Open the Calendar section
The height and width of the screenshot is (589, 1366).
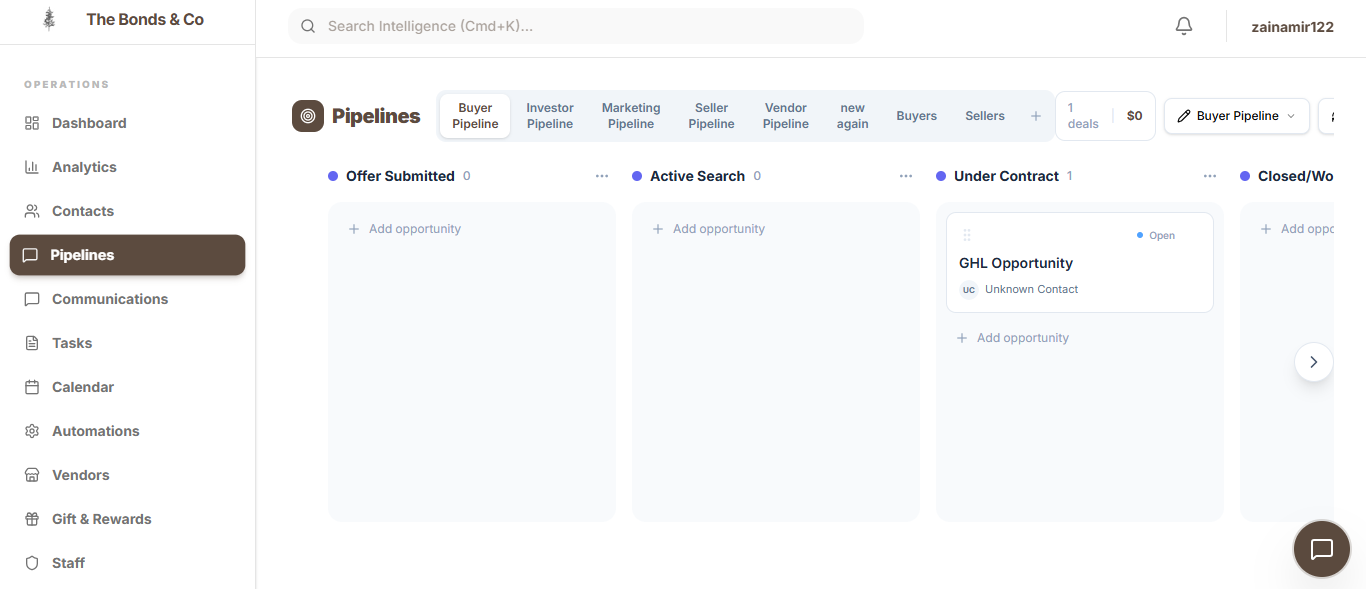pos(82,386)
